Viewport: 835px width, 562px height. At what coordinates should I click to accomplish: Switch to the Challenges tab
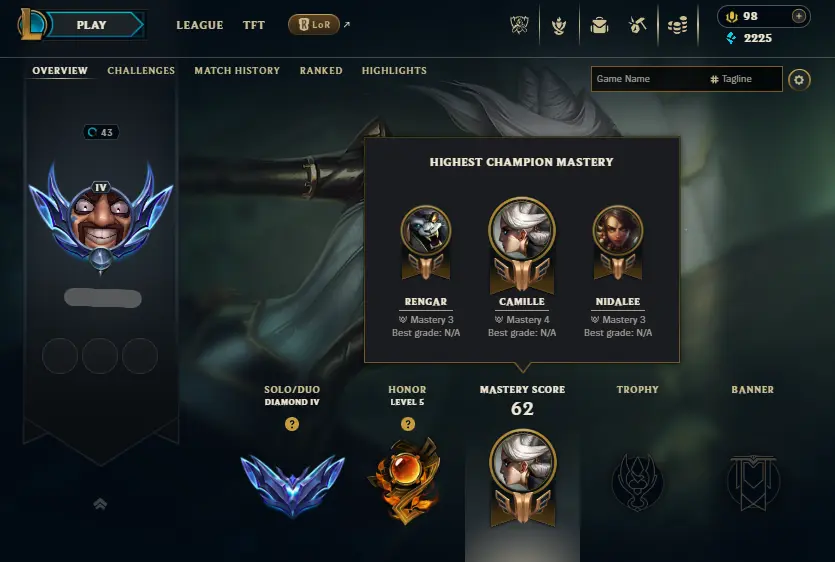pyautogui.click(x=141, y=70)
